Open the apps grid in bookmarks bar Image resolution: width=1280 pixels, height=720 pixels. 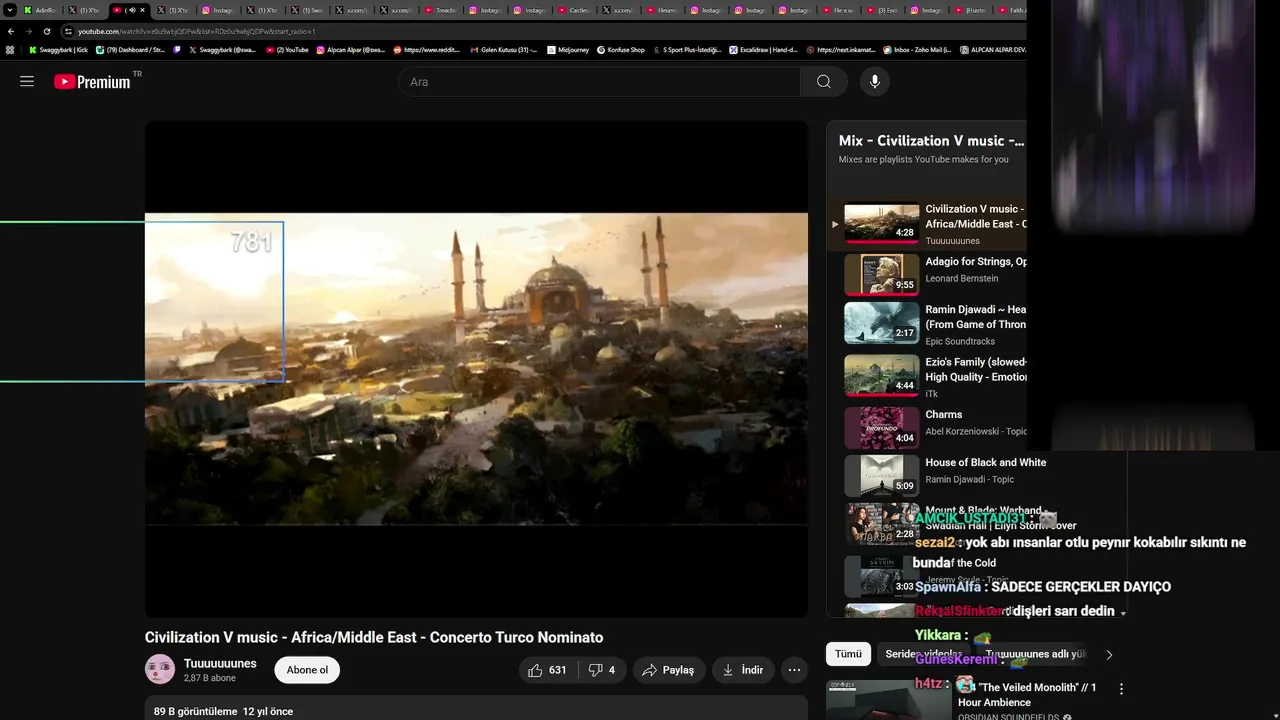click(x=10, y=49)
